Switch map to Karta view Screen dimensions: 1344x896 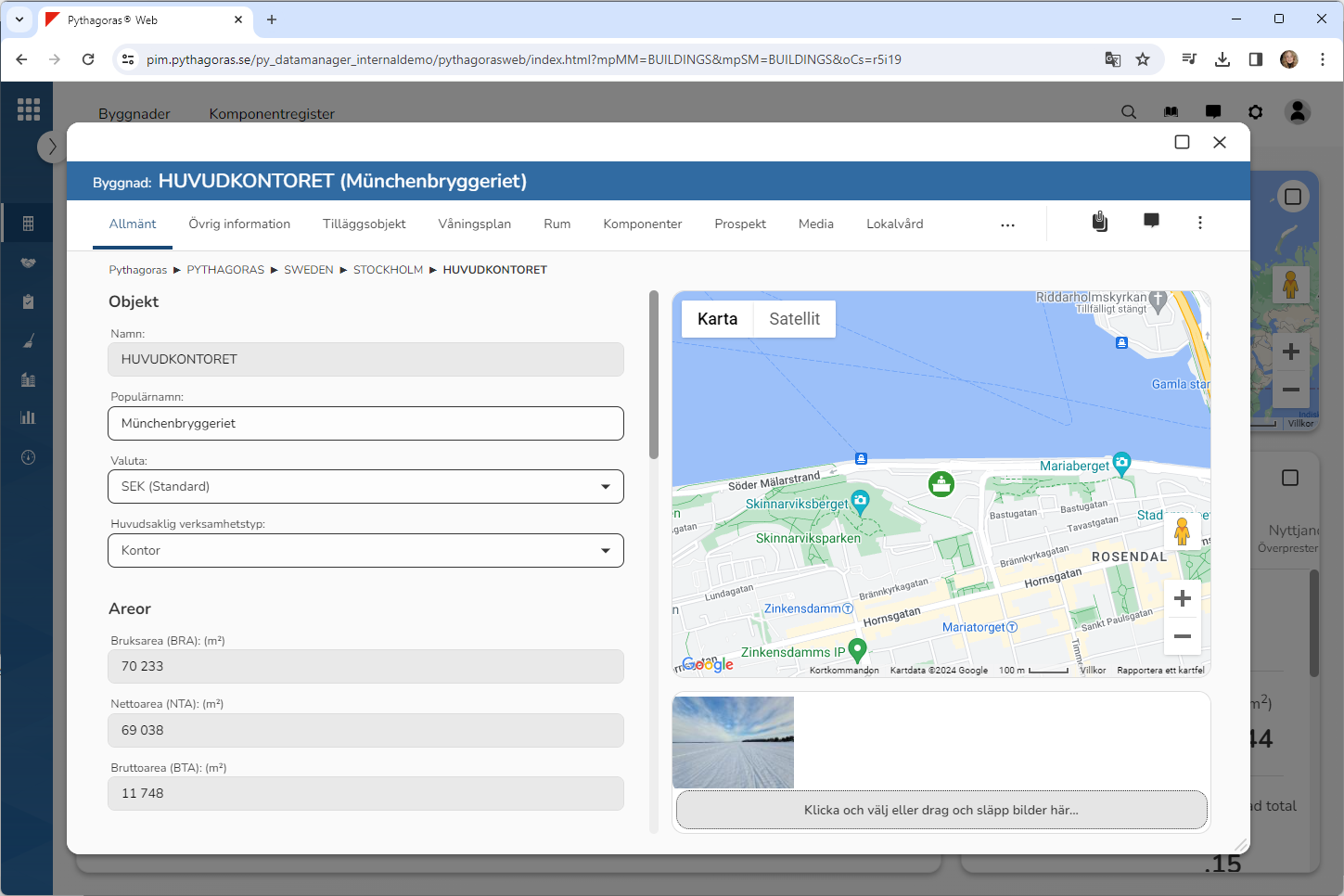717,319
